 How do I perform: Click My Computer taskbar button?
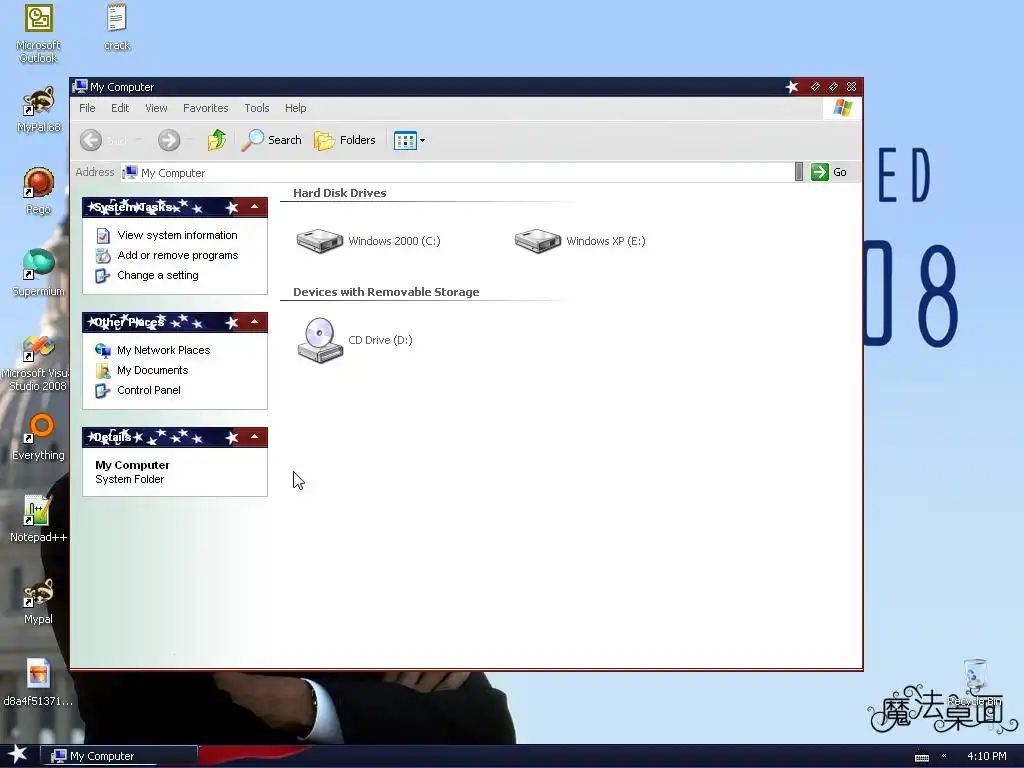(119, 756)
